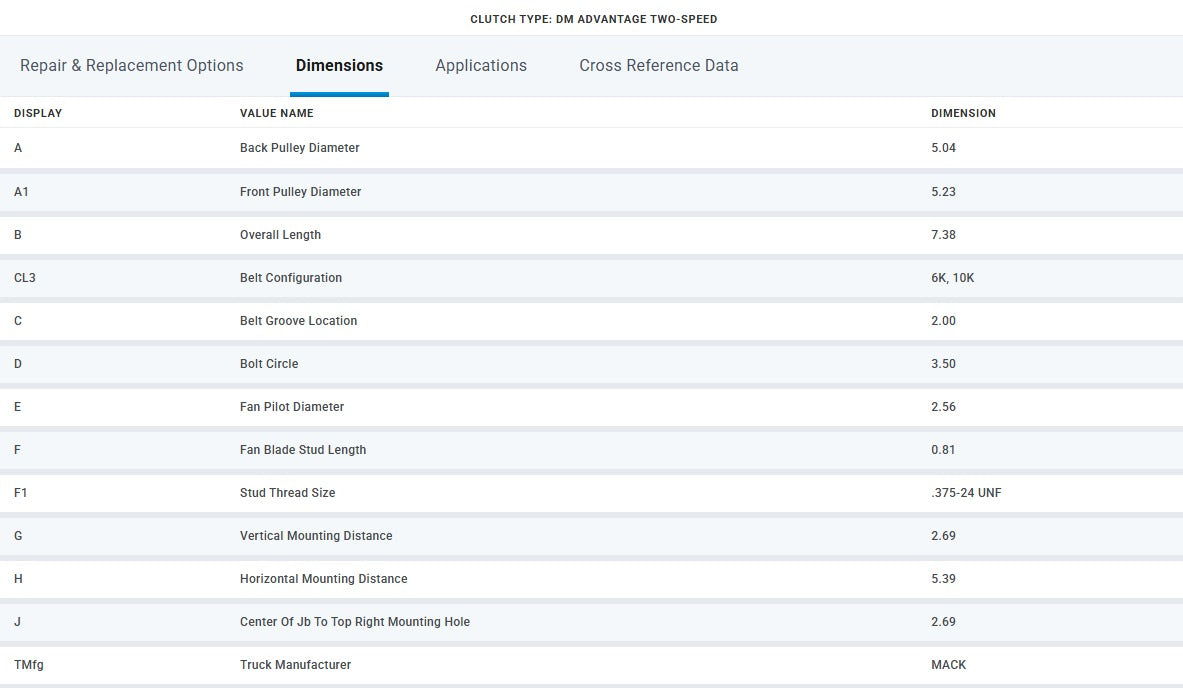Click the DISPLAY column header

(38, 113)
